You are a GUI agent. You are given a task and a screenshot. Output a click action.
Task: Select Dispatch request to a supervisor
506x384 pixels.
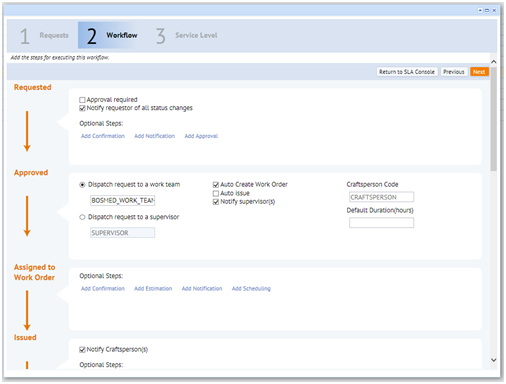click(82, 217)
